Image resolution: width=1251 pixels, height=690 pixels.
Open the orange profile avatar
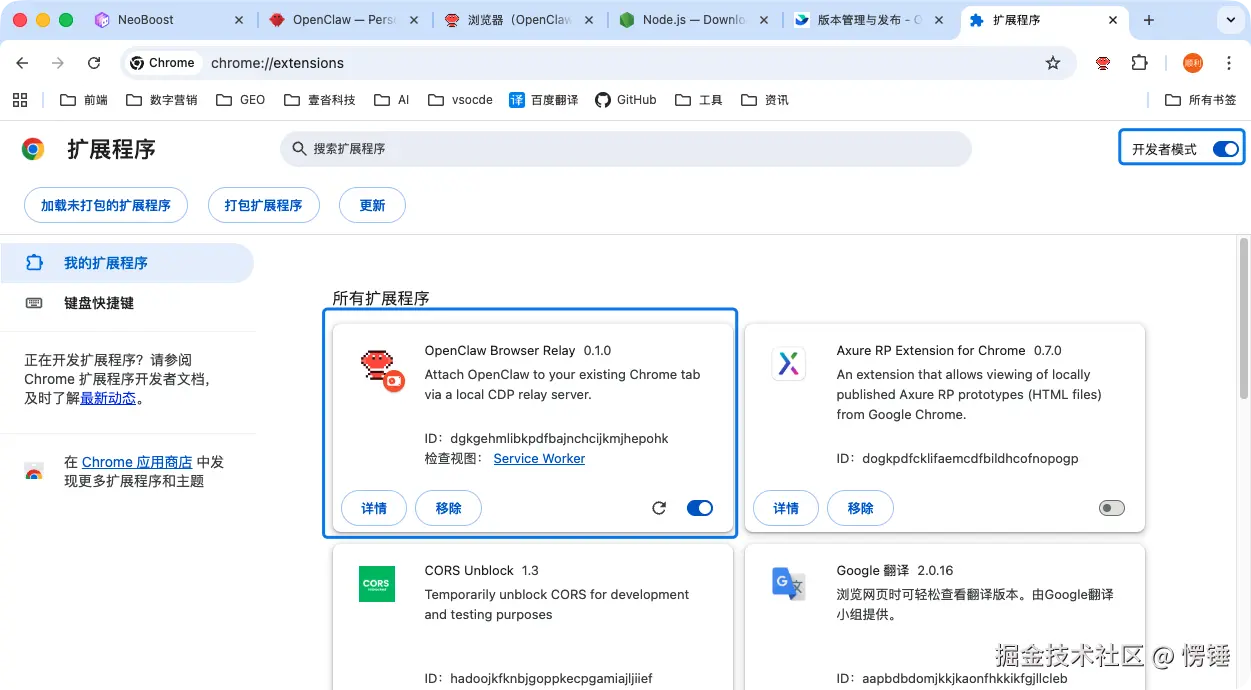(x=1193, y=63)
